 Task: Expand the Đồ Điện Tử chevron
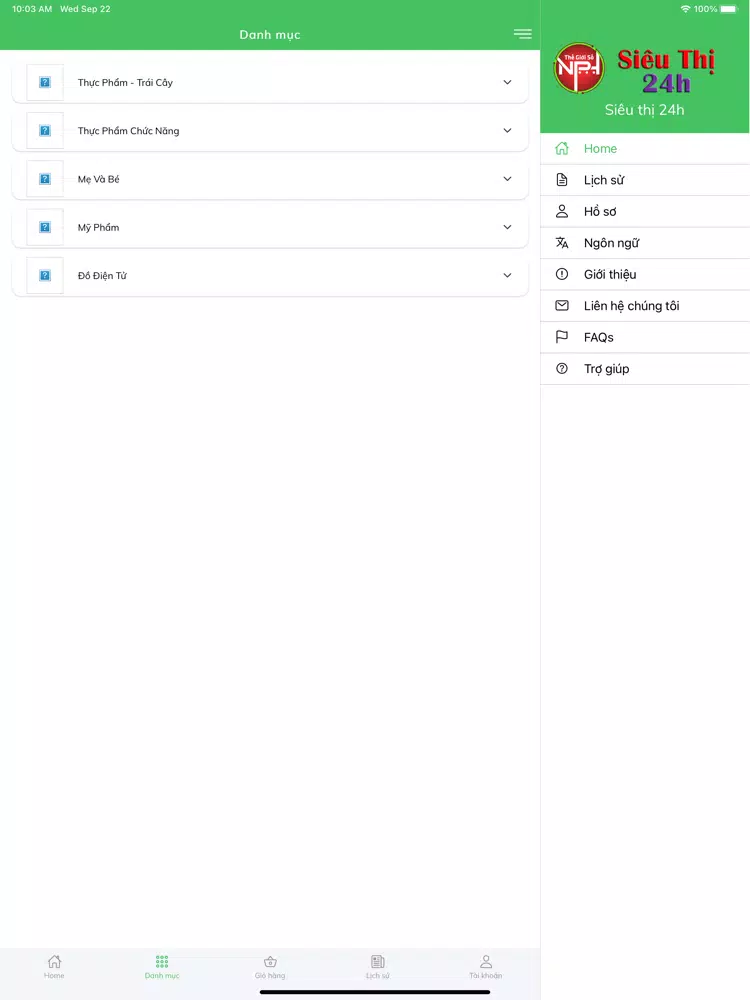(x=507, y=276)
